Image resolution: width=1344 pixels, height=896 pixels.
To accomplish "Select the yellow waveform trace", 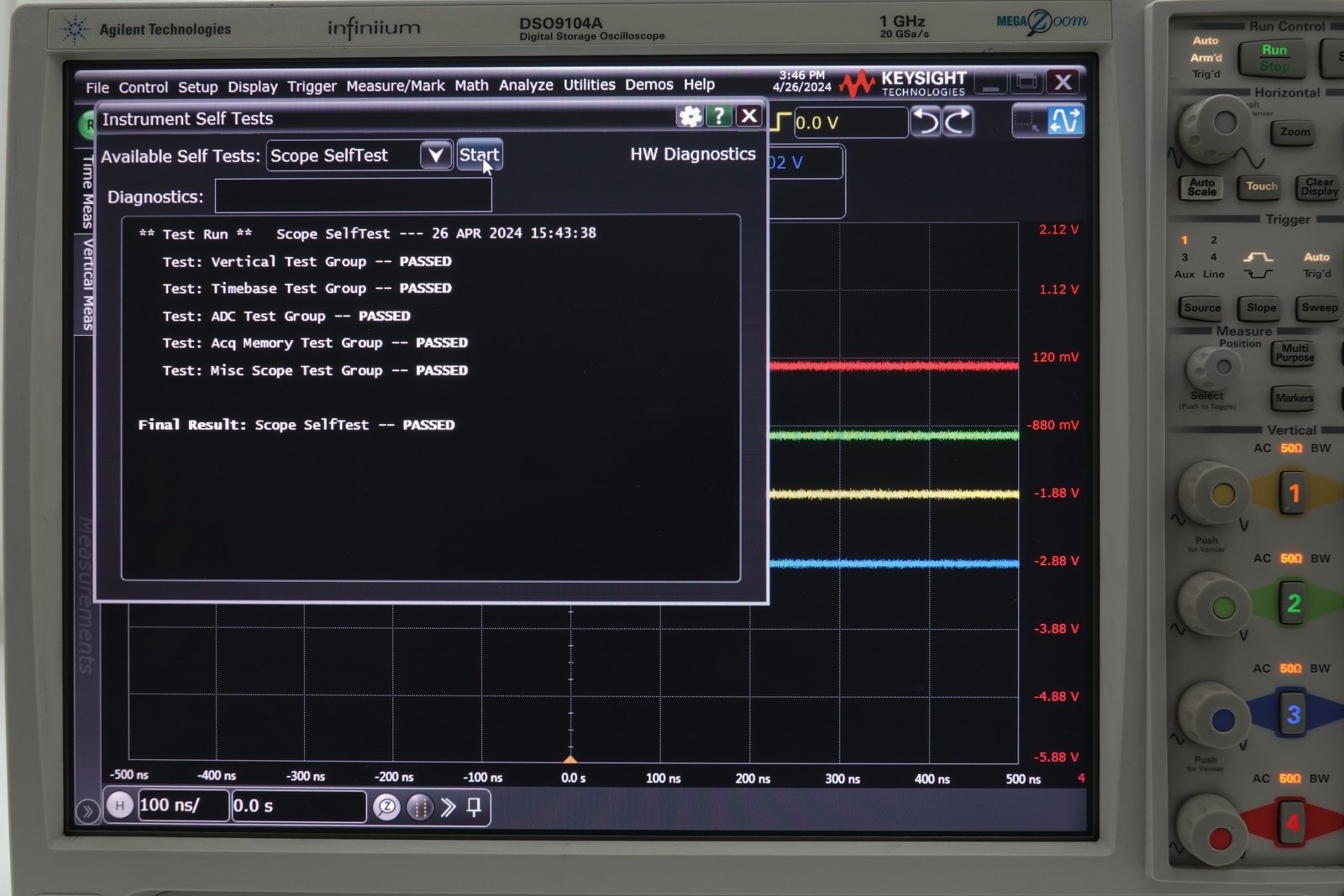I will point(893,494).
